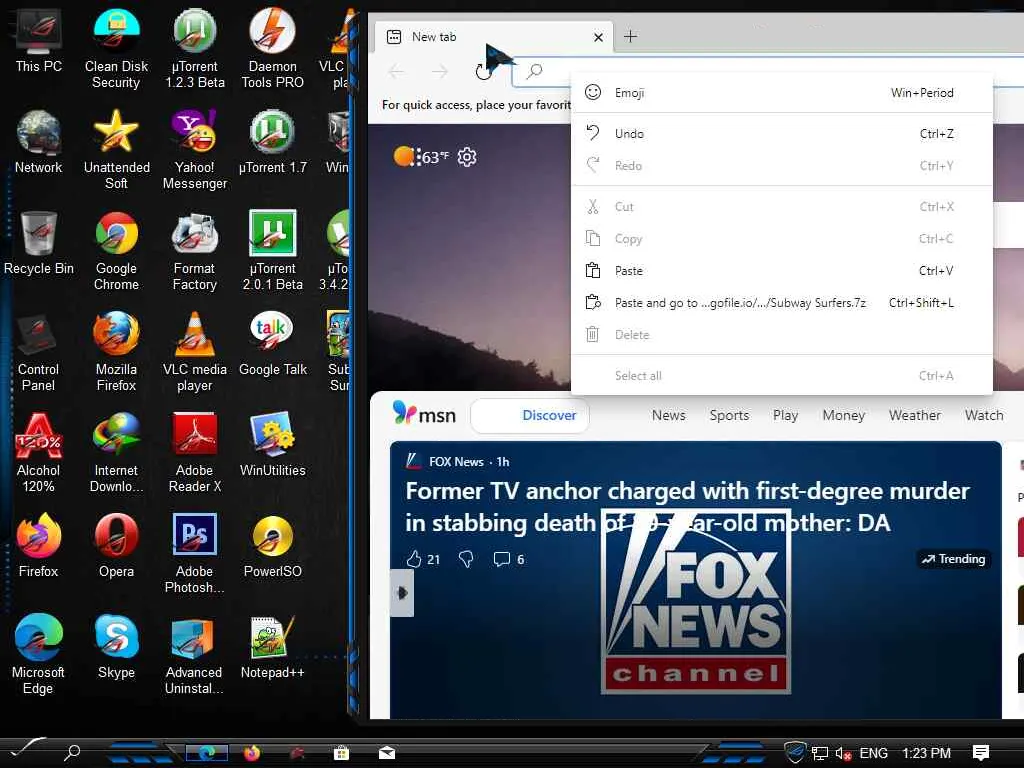
Task: Open the taskbar search magnifier
Action: 72,753
